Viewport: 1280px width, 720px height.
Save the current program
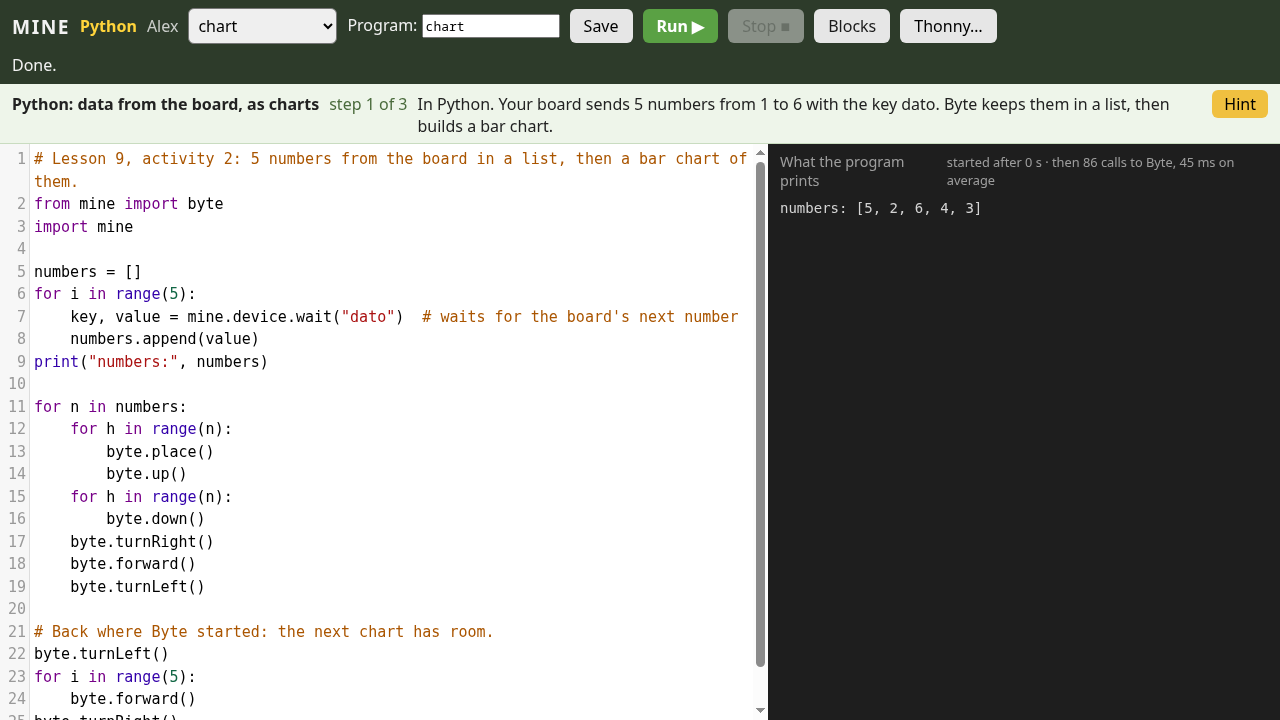[x=601, y=26]
